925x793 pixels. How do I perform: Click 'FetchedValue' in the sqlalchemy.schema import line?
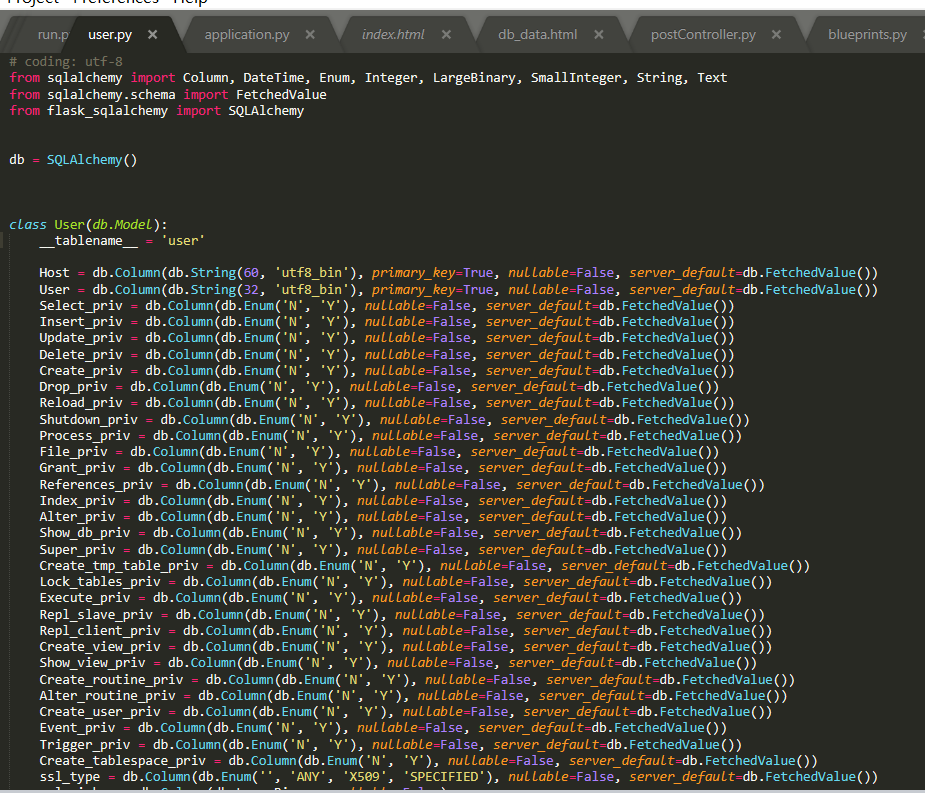pos(281,94)
